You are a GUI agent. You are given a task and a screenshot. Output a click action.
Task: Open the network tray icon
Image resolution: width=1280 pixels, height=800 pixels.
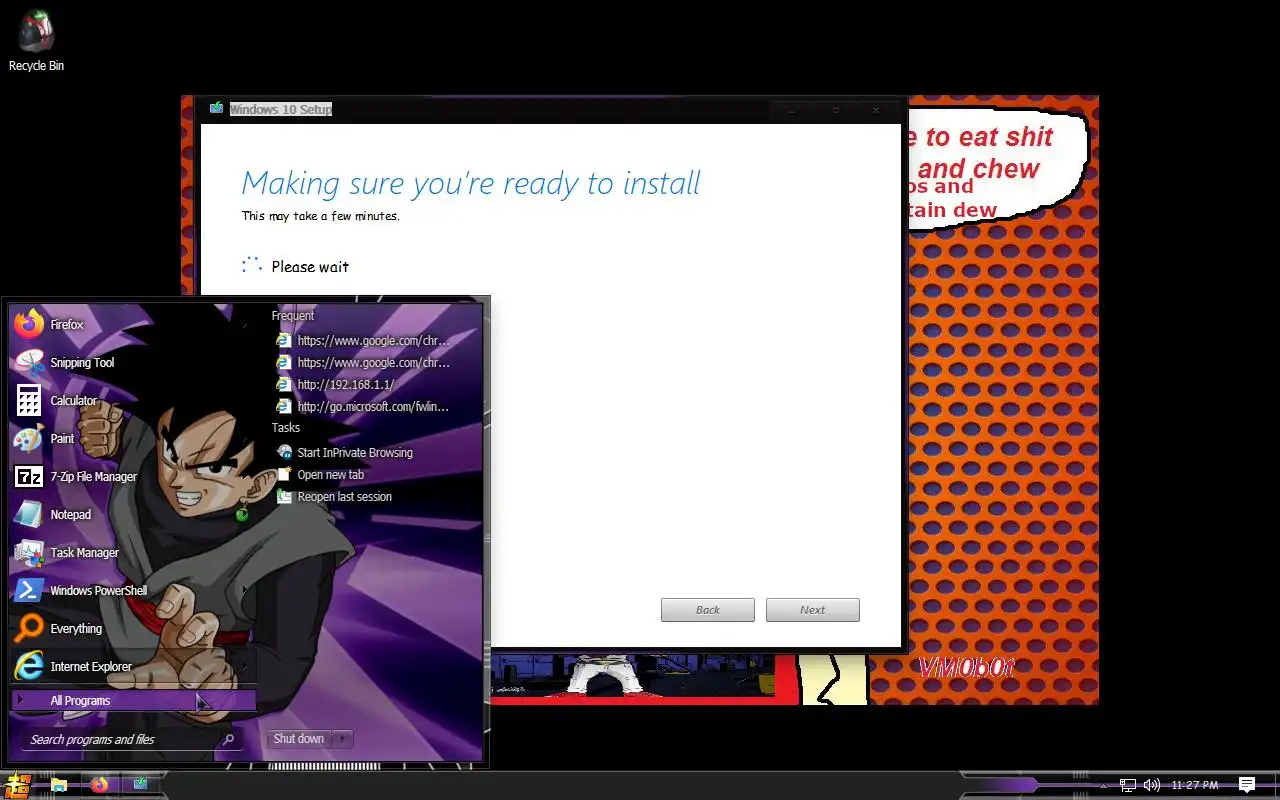point(1128,785)
